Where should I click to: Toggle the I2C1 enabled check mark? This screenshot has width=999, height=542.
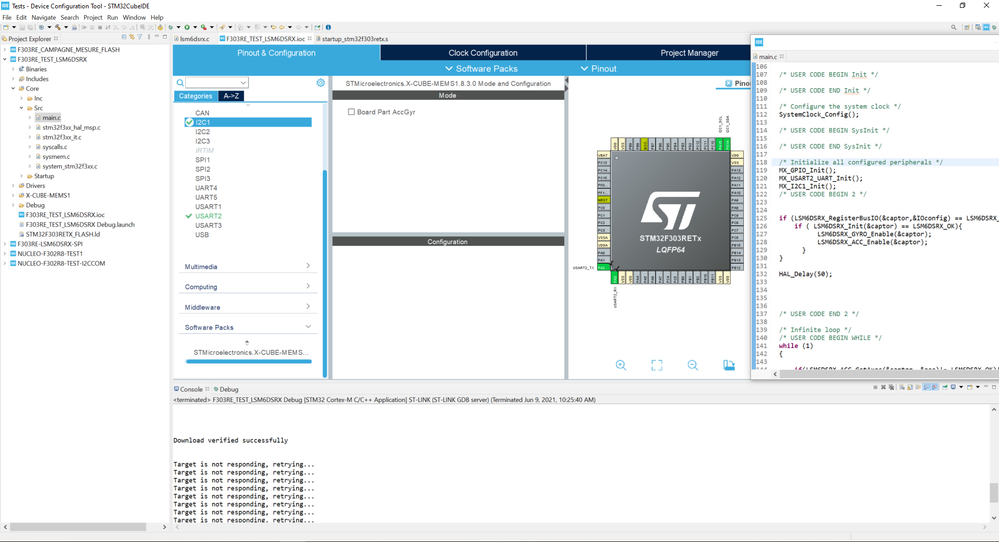pos(189,122)
